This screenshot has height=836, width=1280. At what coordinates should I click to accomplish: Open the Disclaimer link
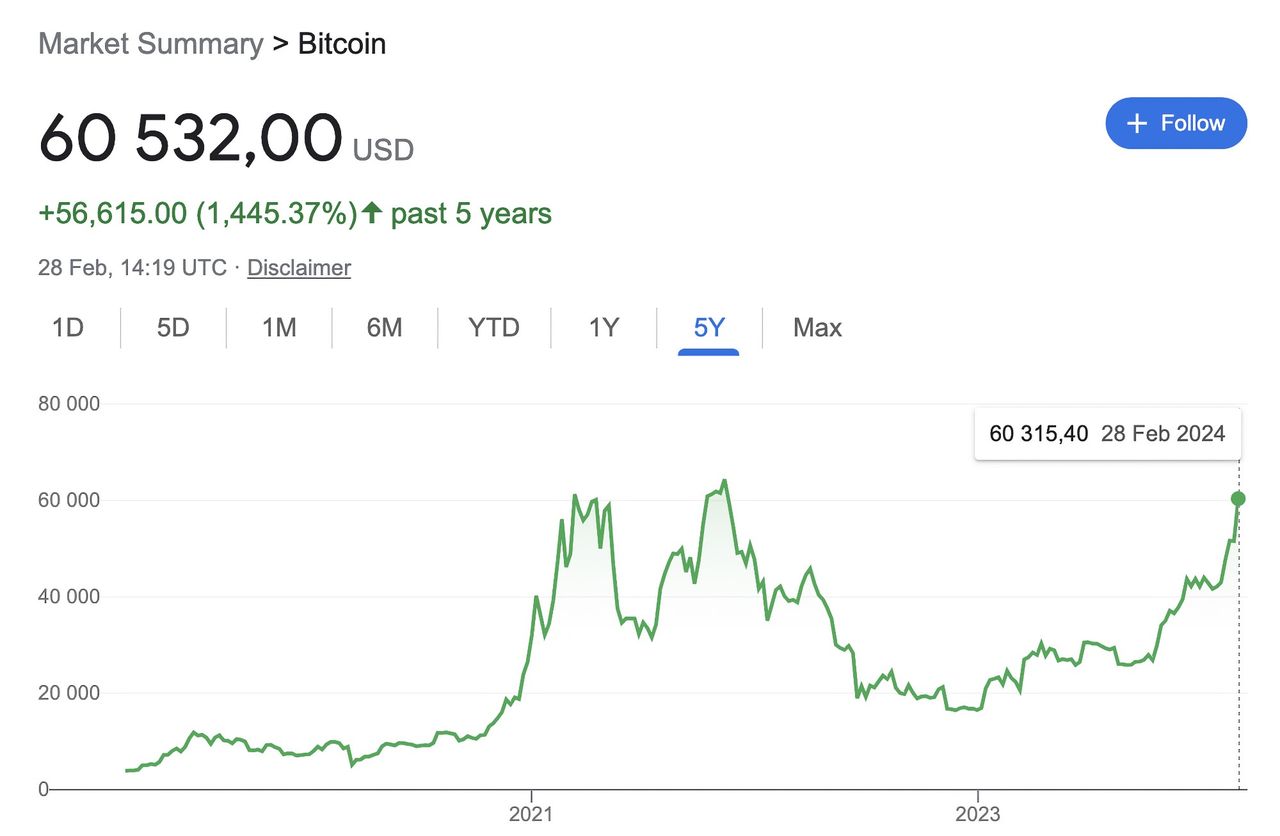[299, 268]
